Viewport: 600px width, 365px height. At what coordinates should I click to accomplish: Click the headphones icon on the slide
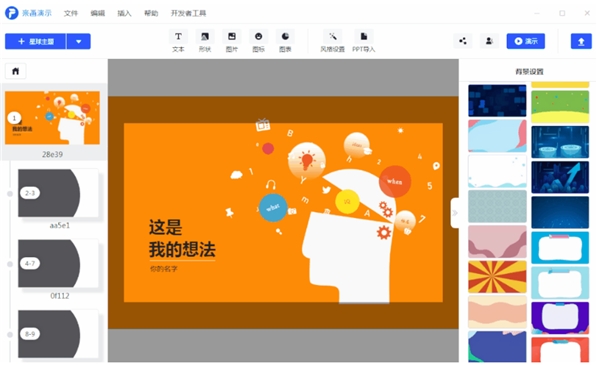pos(271,185)
